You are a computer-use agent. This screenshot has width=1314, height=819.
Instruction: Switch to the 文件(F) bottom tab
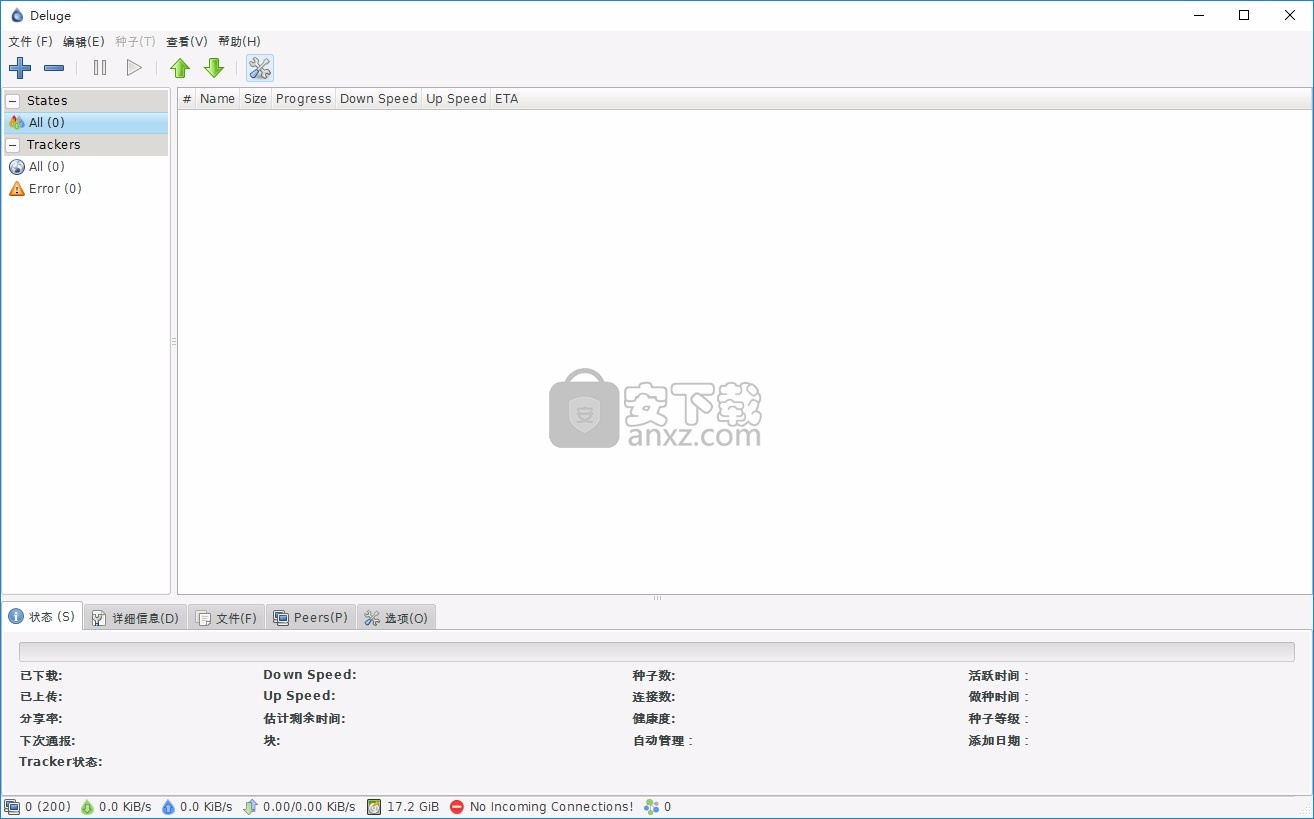(x=226, y=618)
